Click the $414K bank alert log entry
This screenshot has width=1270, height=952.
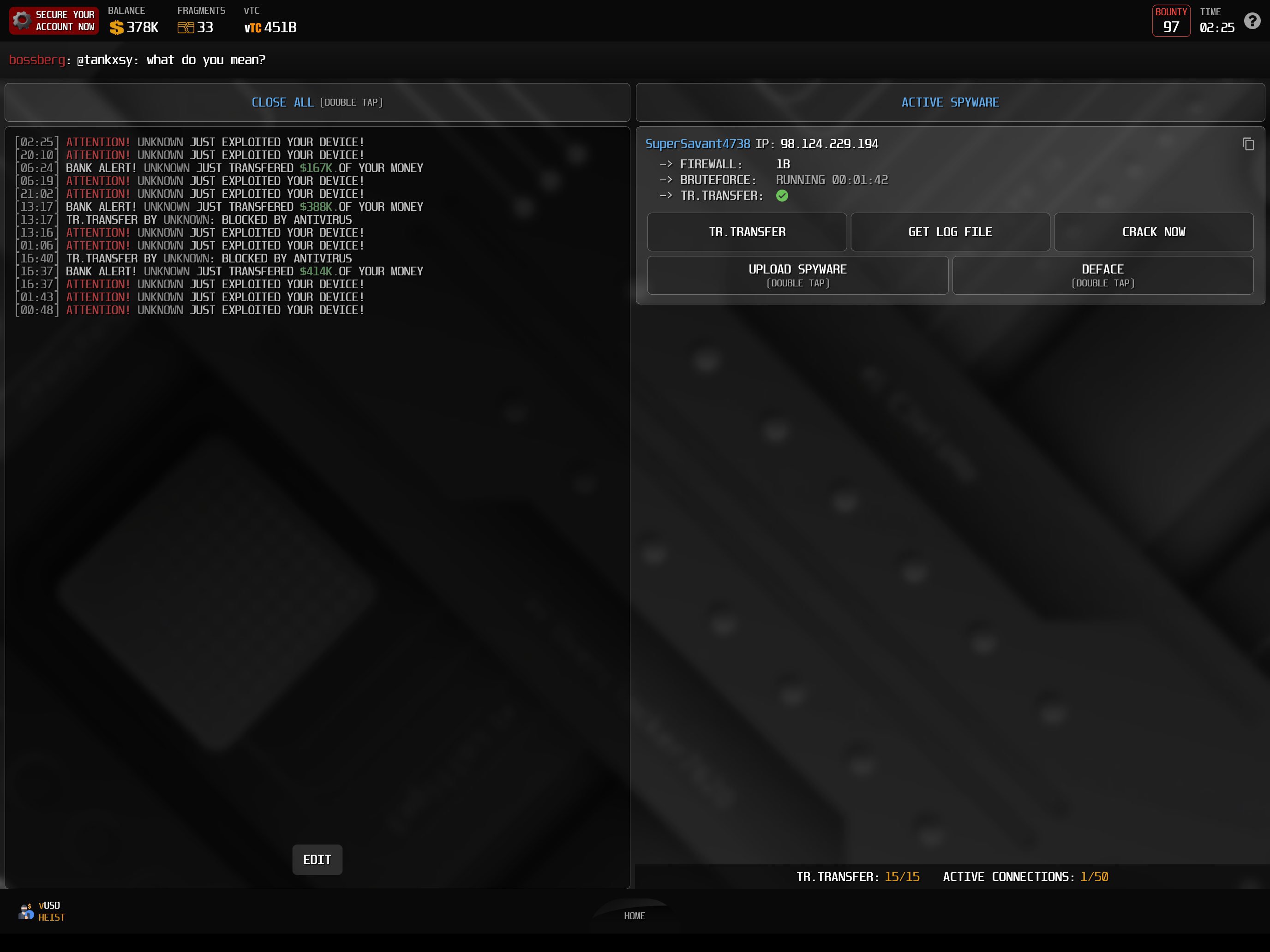tap(245, 271)
